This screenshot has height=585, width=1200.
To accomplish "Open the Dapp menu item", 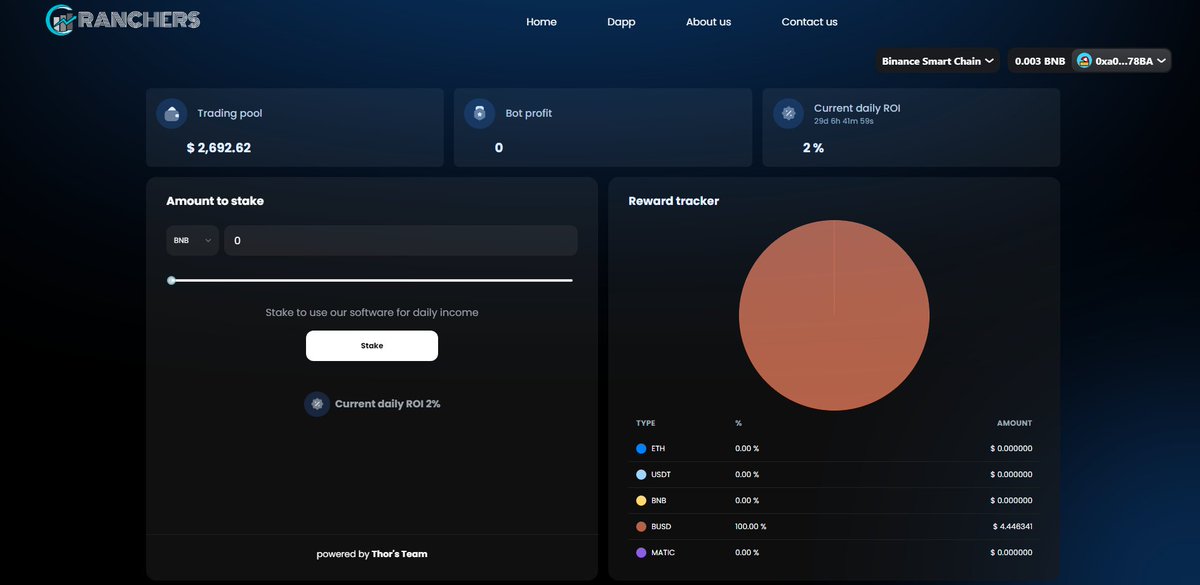I will click(621, 22).
